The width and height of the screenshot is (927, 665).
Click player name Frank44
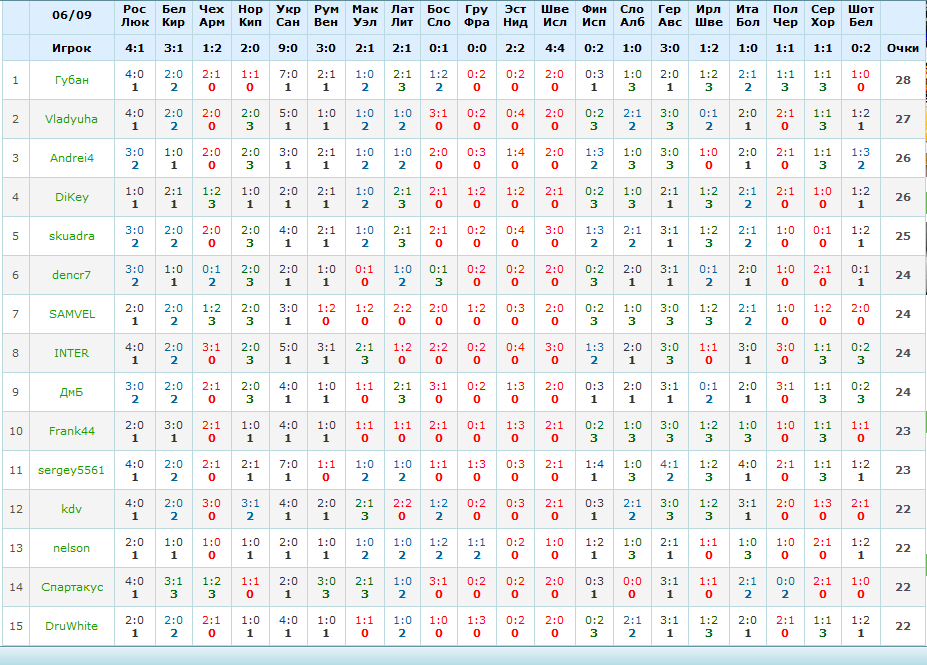tap(72, 431)
